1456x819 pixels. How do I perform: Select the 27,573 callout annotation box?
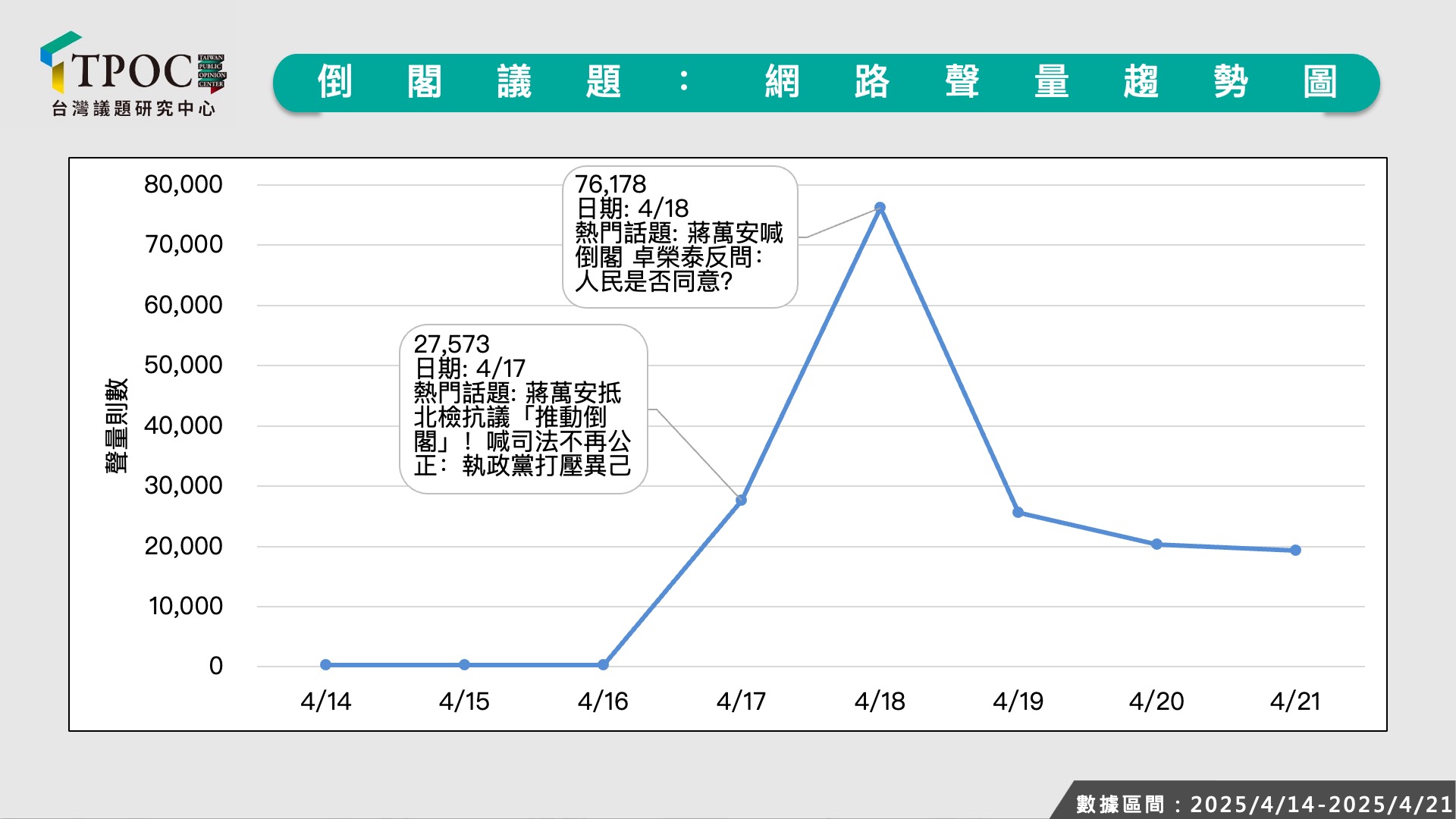[x=522, y=409]
